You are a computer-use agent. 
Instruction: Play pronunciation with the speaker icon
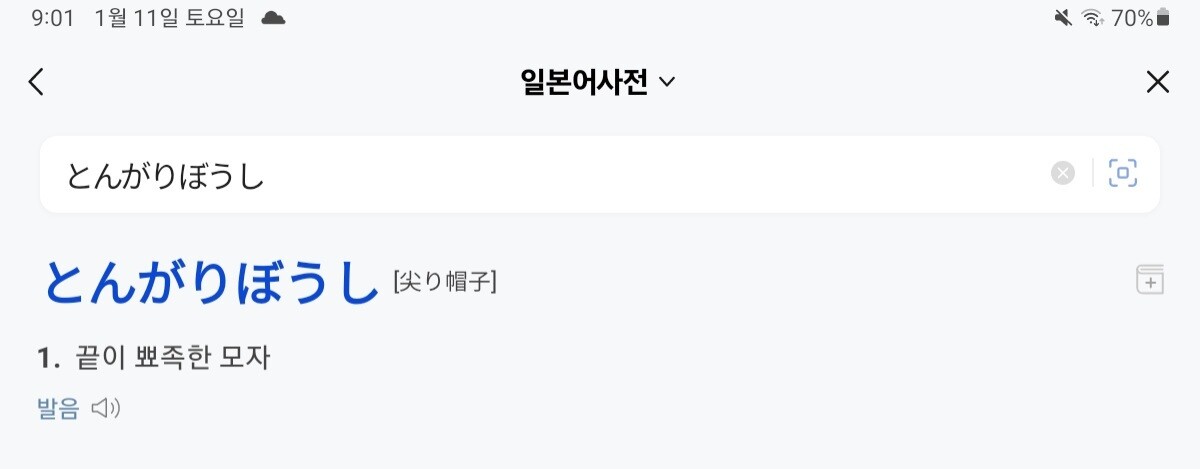(105, 409)
